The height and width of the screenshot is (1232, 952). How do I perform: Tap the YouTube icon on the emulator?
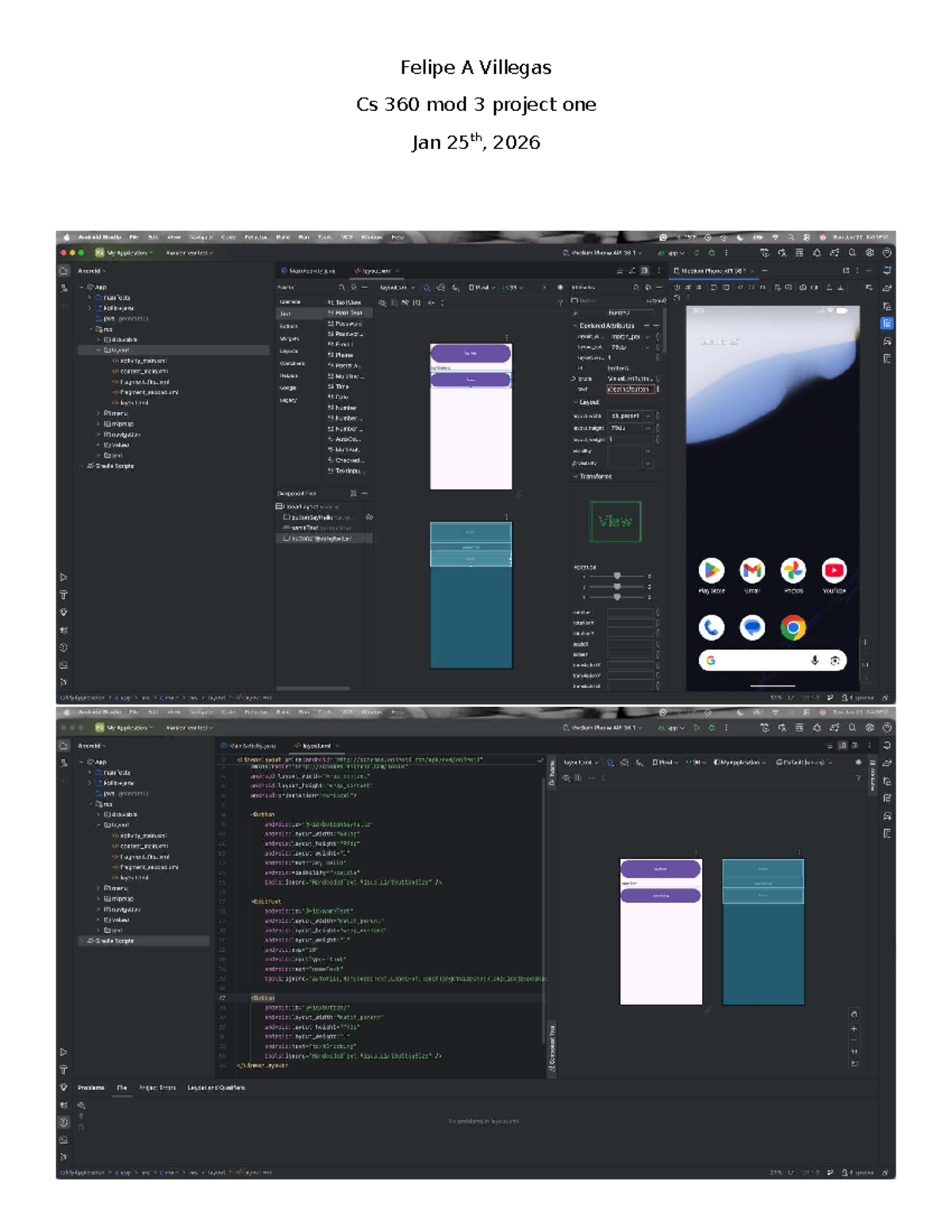(834, 570)
